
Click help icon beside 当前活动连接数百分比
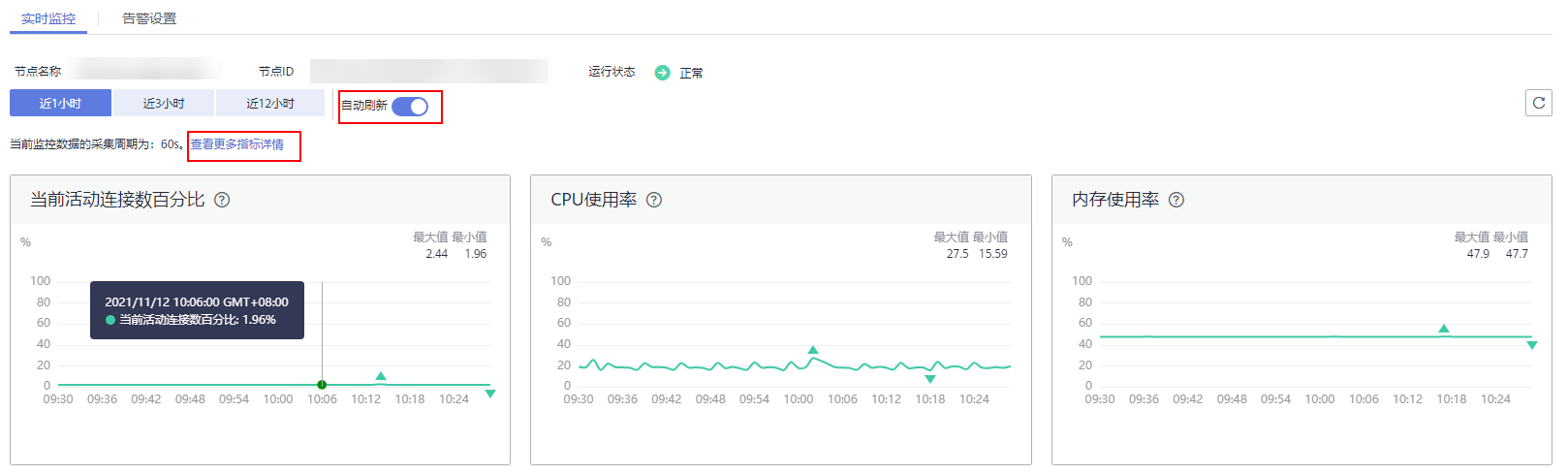click(x=222, y=200)
